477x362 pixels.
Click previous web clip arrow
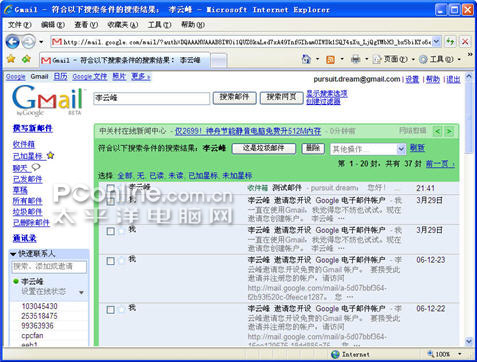(437, 131)
